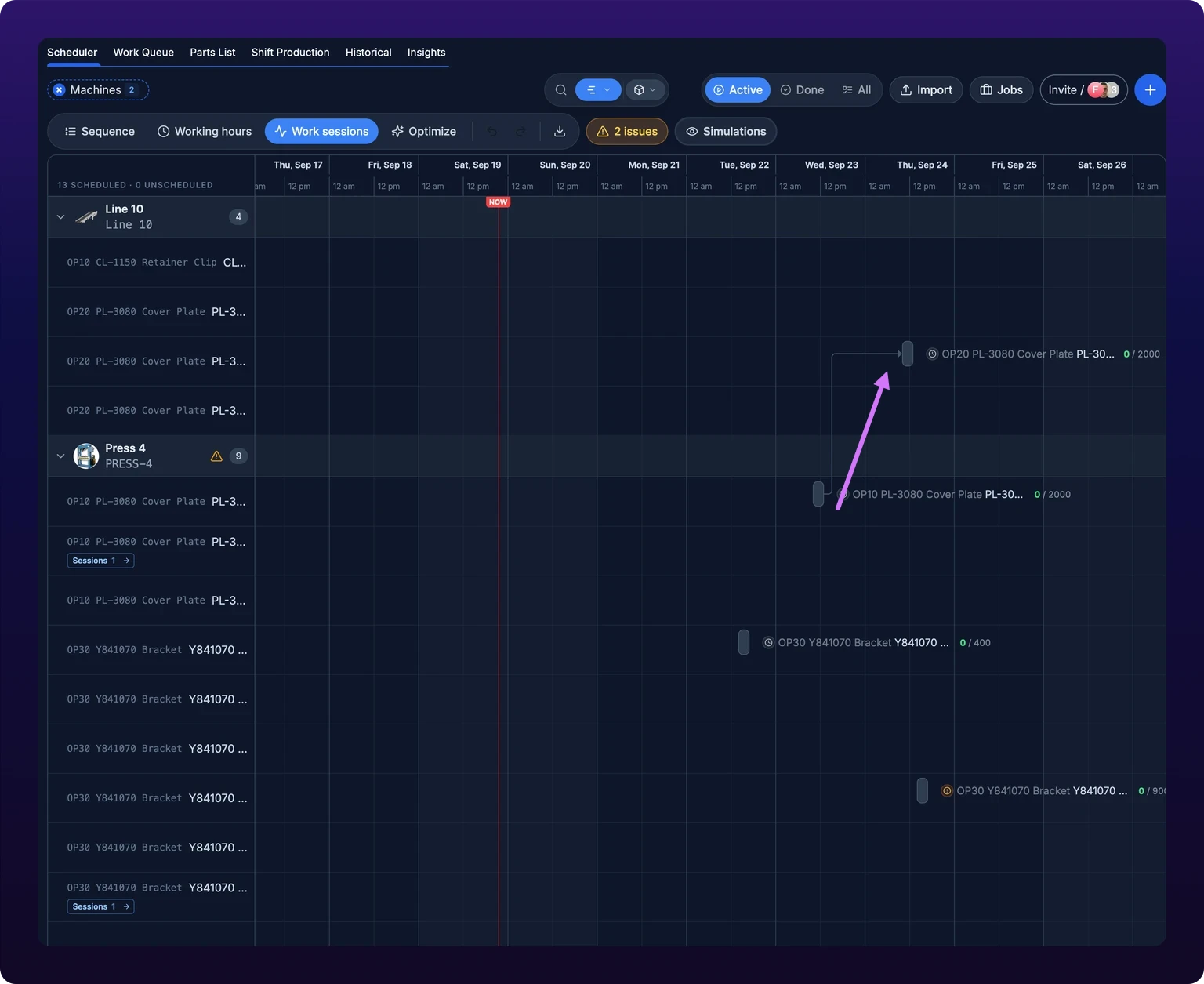The image size is (1204, 984).
Task: Select the Sat, Sep 26 date header
Action: [x=1101, y=165]
